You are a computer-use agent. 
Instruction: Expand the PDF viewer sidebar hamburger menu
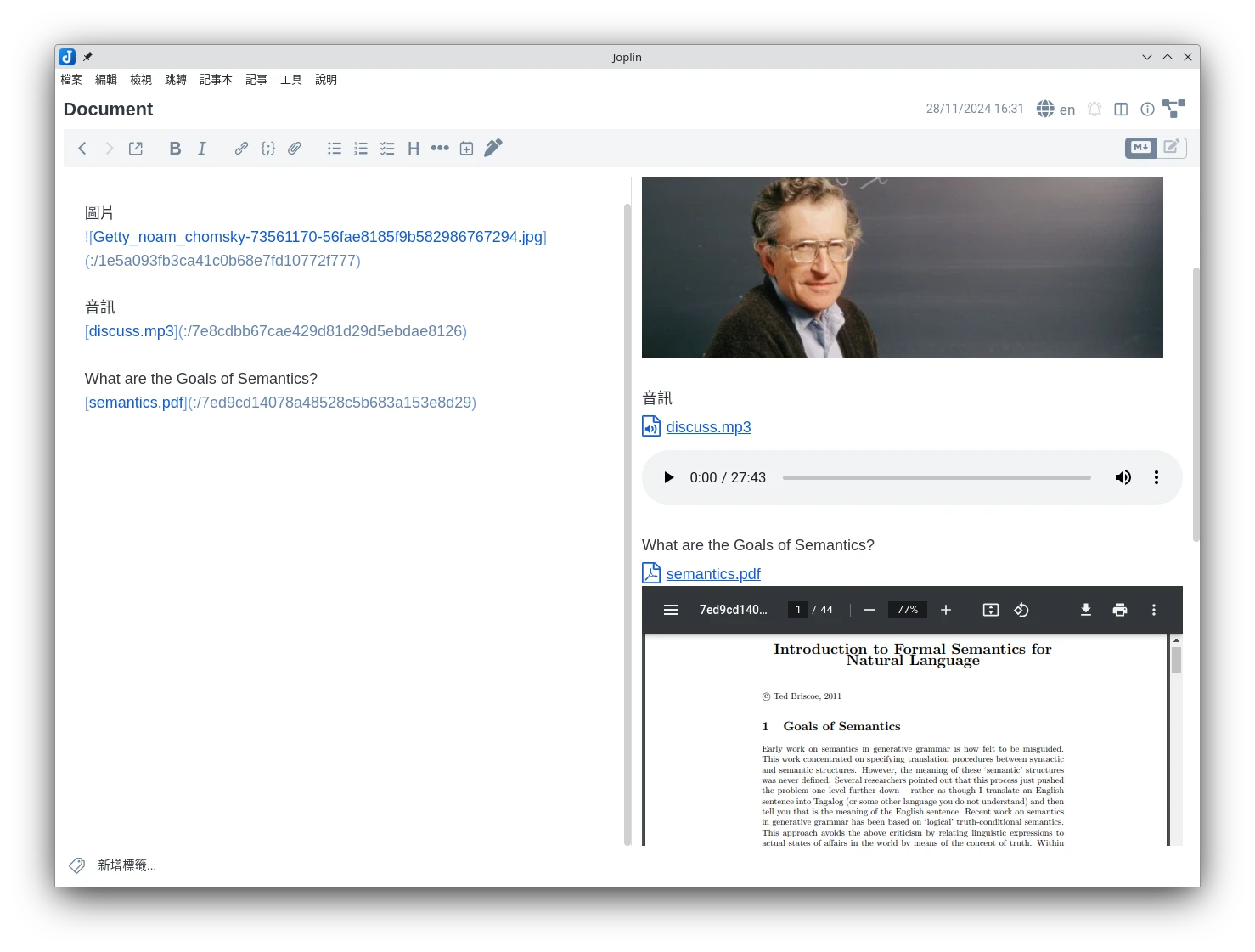pyautogui.click(x=671, y=610)
